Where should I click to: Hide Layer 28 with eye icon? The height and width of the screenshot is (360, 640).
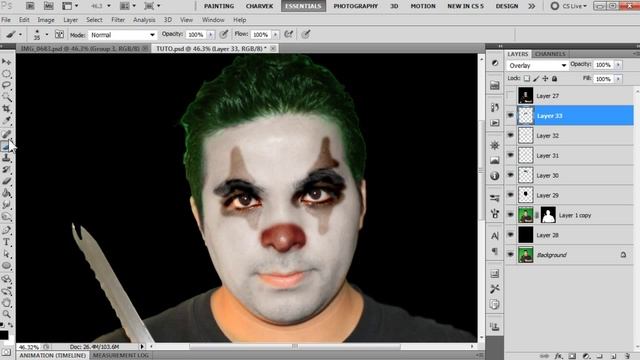point(510,235)
